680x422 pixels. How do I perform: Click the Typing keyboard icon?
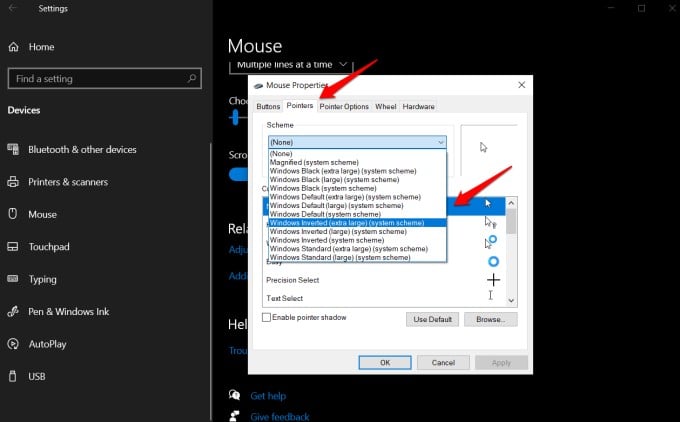[13, 278]
